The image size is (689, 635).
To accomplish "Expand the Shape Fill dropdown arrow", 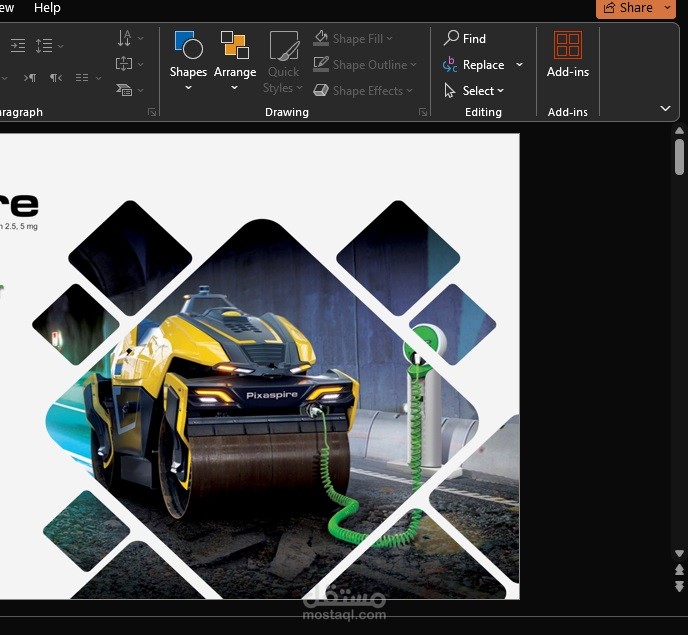I will coord(390,39).
